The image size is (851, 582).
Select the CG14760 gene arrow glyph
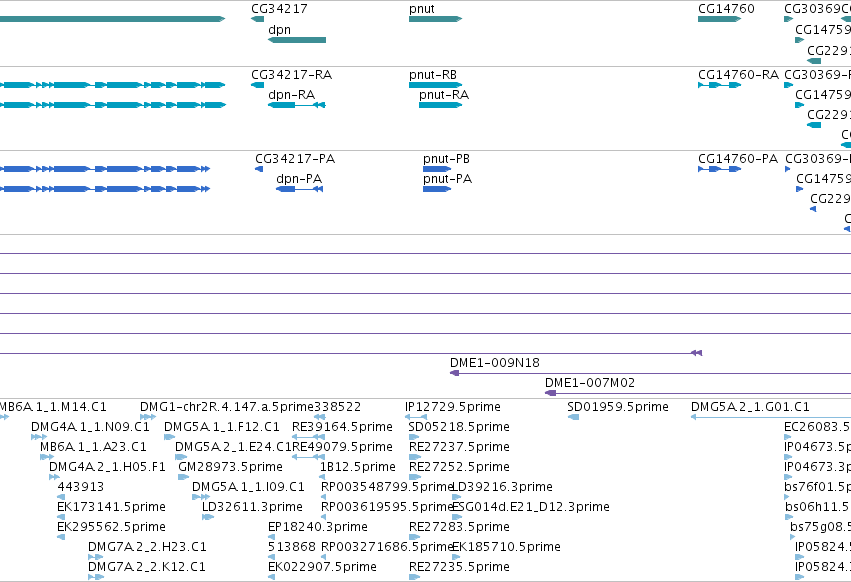[x=720, y=19]
